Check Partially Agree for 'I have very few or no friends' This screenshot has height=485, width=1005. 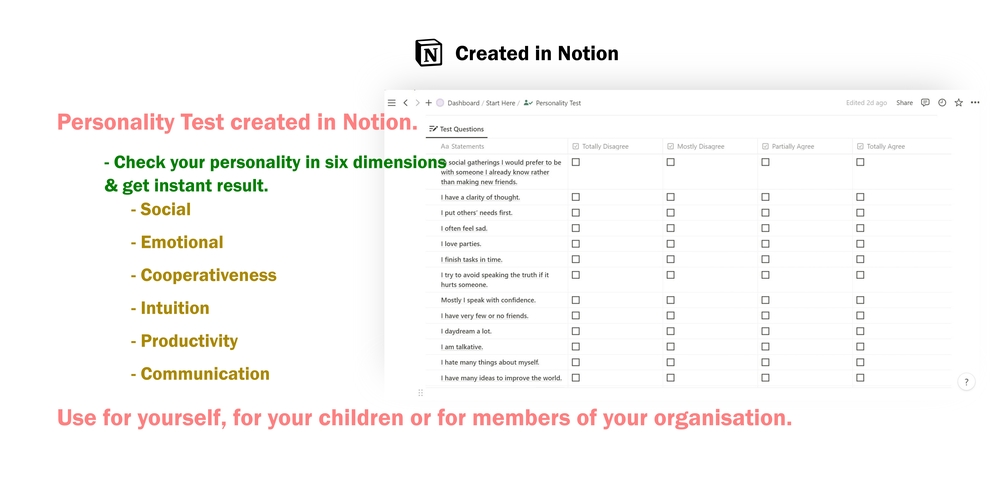765,315
